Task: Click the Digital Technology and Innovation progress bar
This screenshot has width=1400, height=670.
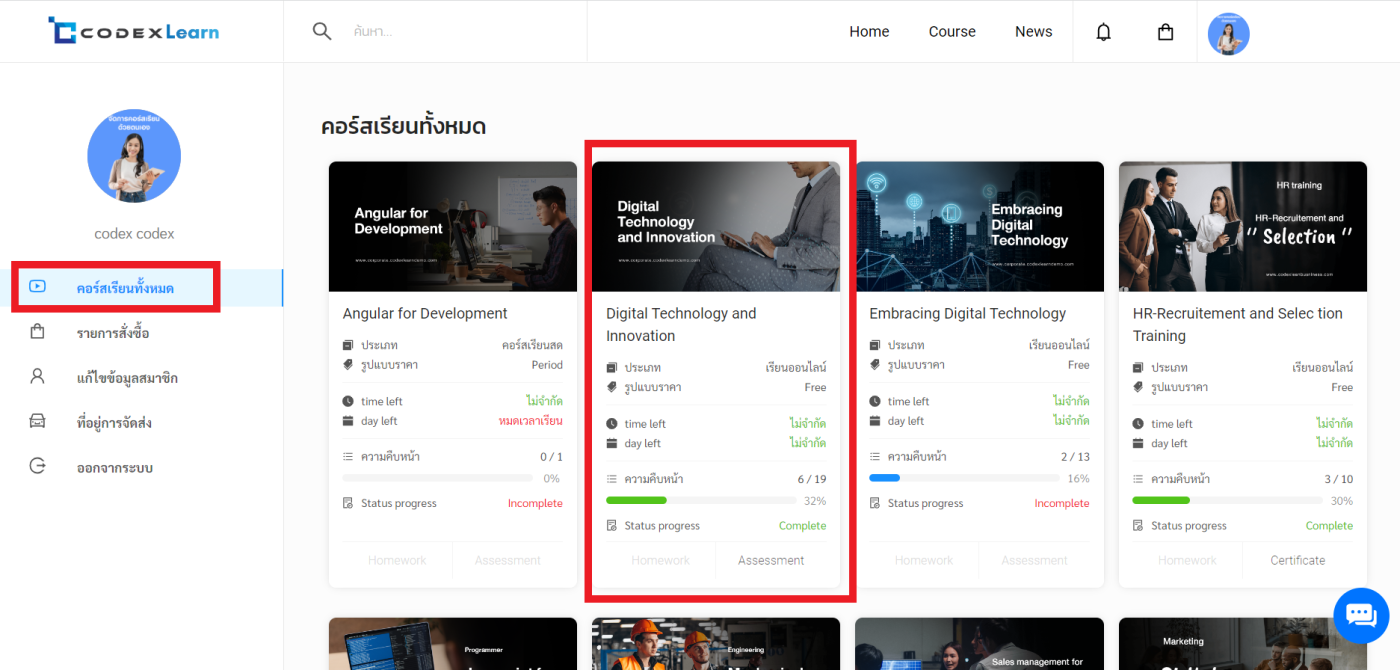Action: click(x=716, y=500)
